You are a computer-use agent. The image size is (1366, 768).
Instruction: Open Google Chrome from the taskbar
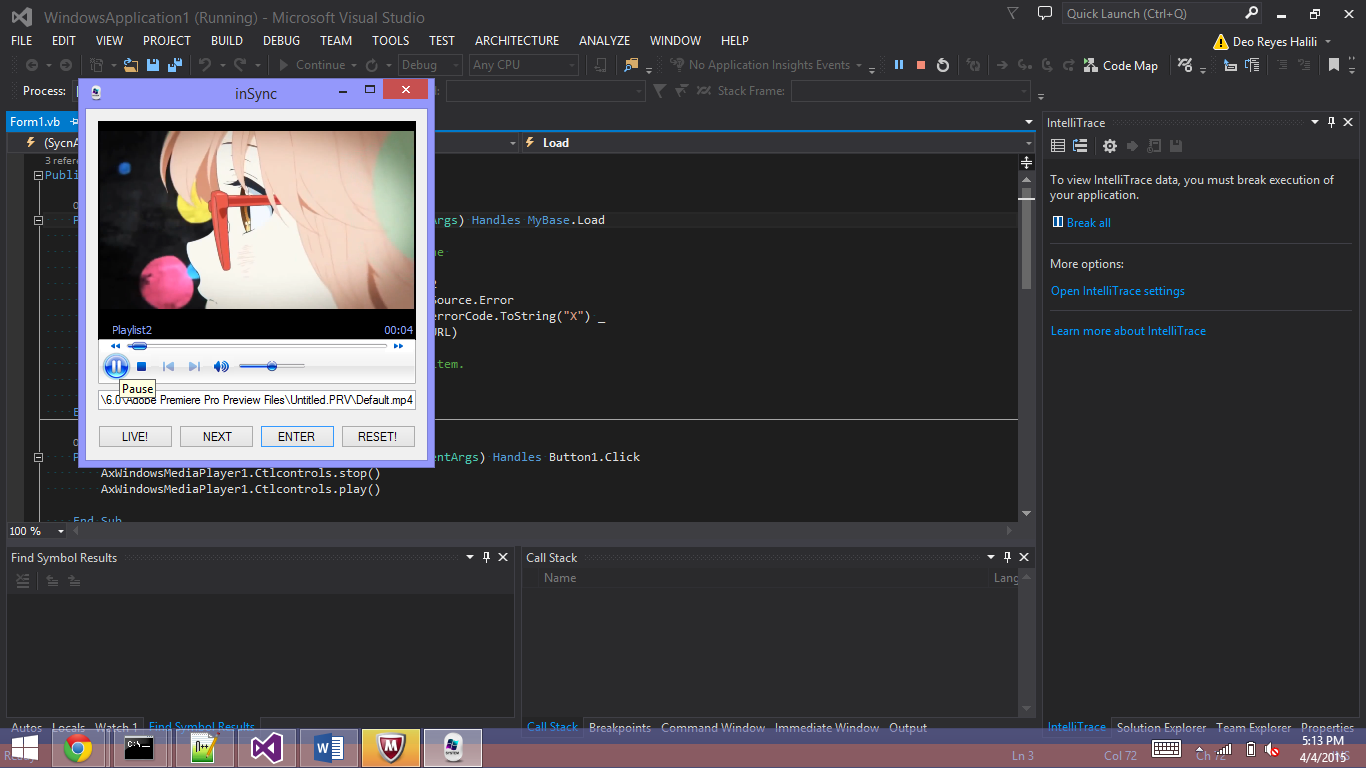[78, 748]
